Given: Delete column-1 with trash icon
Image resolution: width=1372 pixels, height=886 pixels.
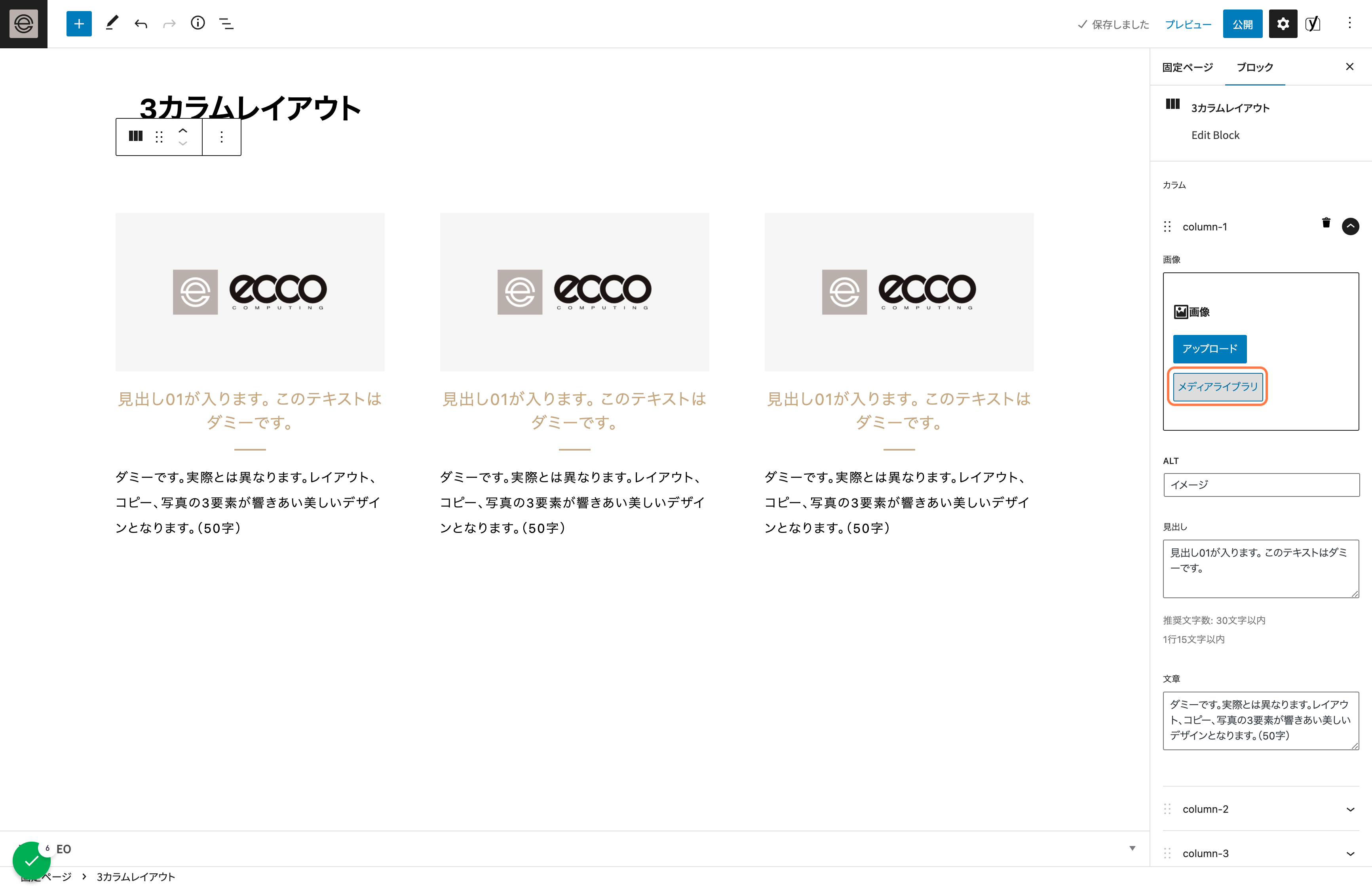Looking at the screenshot, I should (x=1326, y=222).
